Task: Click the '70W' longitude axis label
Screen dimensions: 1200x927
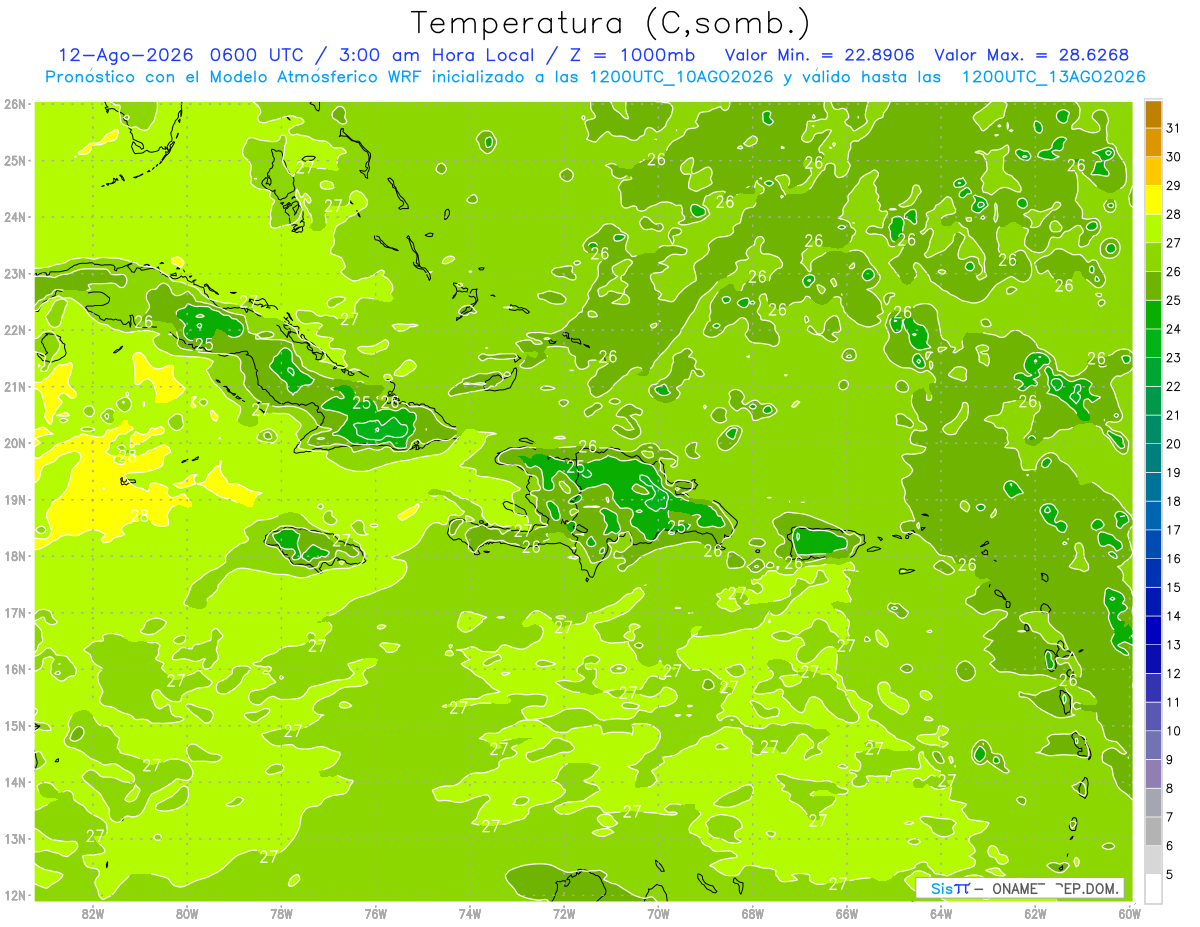Action: click(x=658, y=913)
